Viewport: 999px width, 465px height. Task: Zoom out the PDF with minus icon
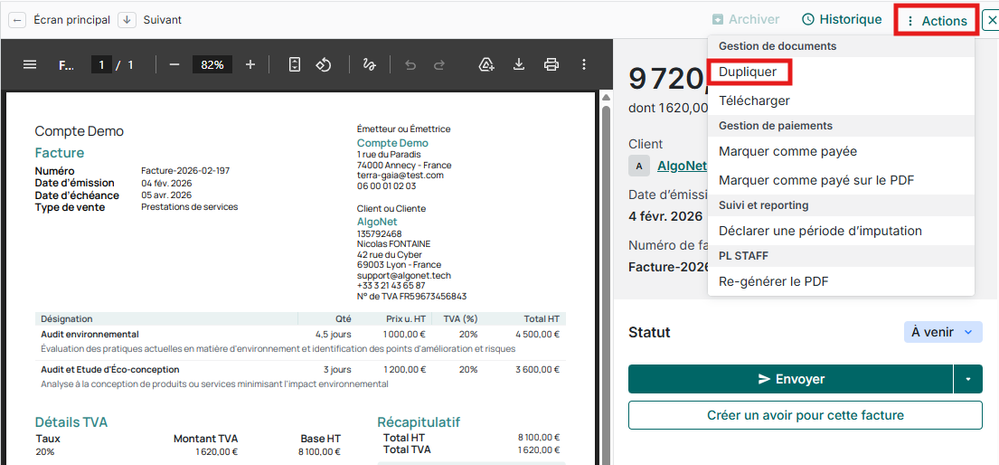point(174,65)
